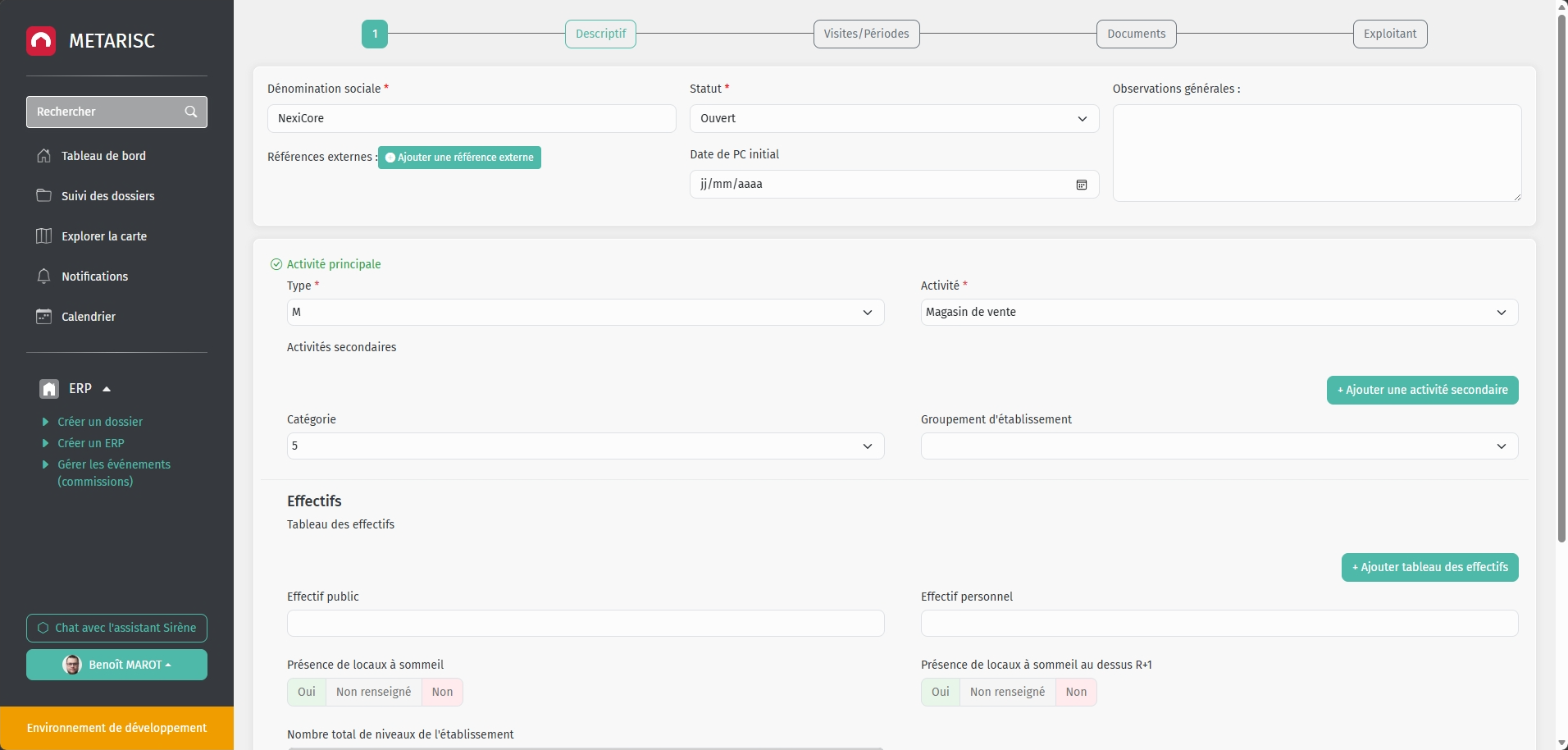Click the Calendrier calendar icon
The height and width of the screenshot is (750, 1568).
pos(44,317)
